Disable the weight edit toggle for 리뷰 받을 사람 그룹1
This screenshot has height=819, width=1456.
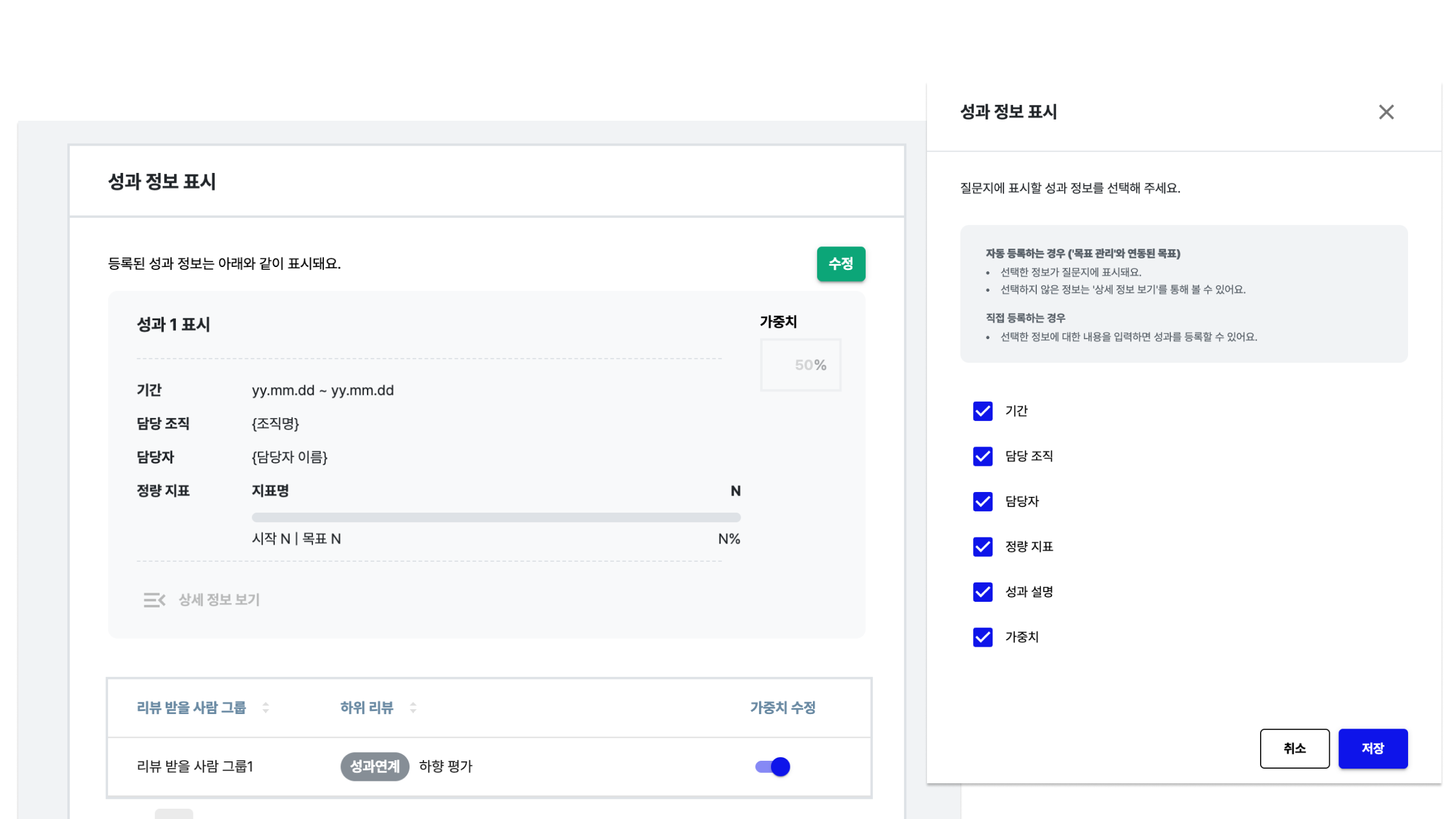coord(773,766)
